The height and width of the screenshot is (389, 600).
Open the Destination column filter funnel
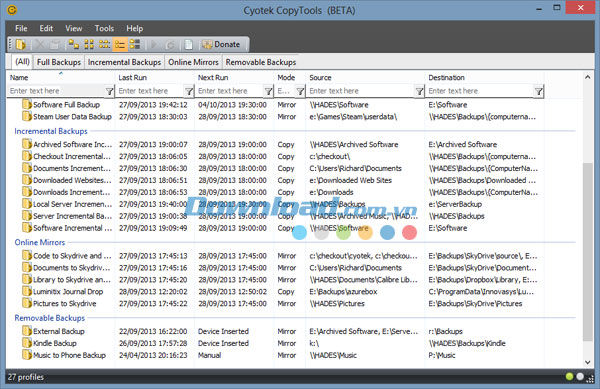coord(538,91)
